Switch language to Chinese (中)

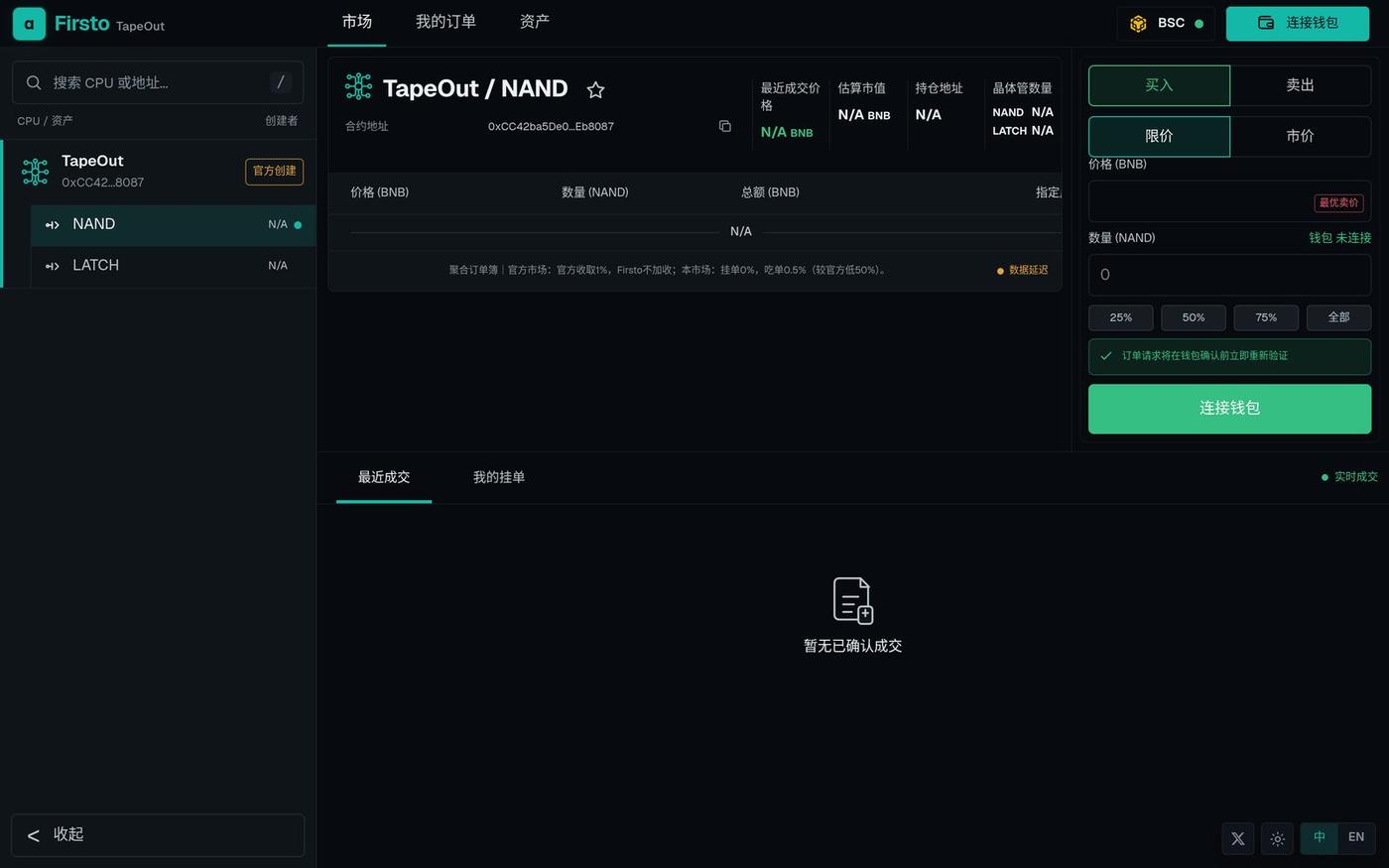tap(1320, 837)
